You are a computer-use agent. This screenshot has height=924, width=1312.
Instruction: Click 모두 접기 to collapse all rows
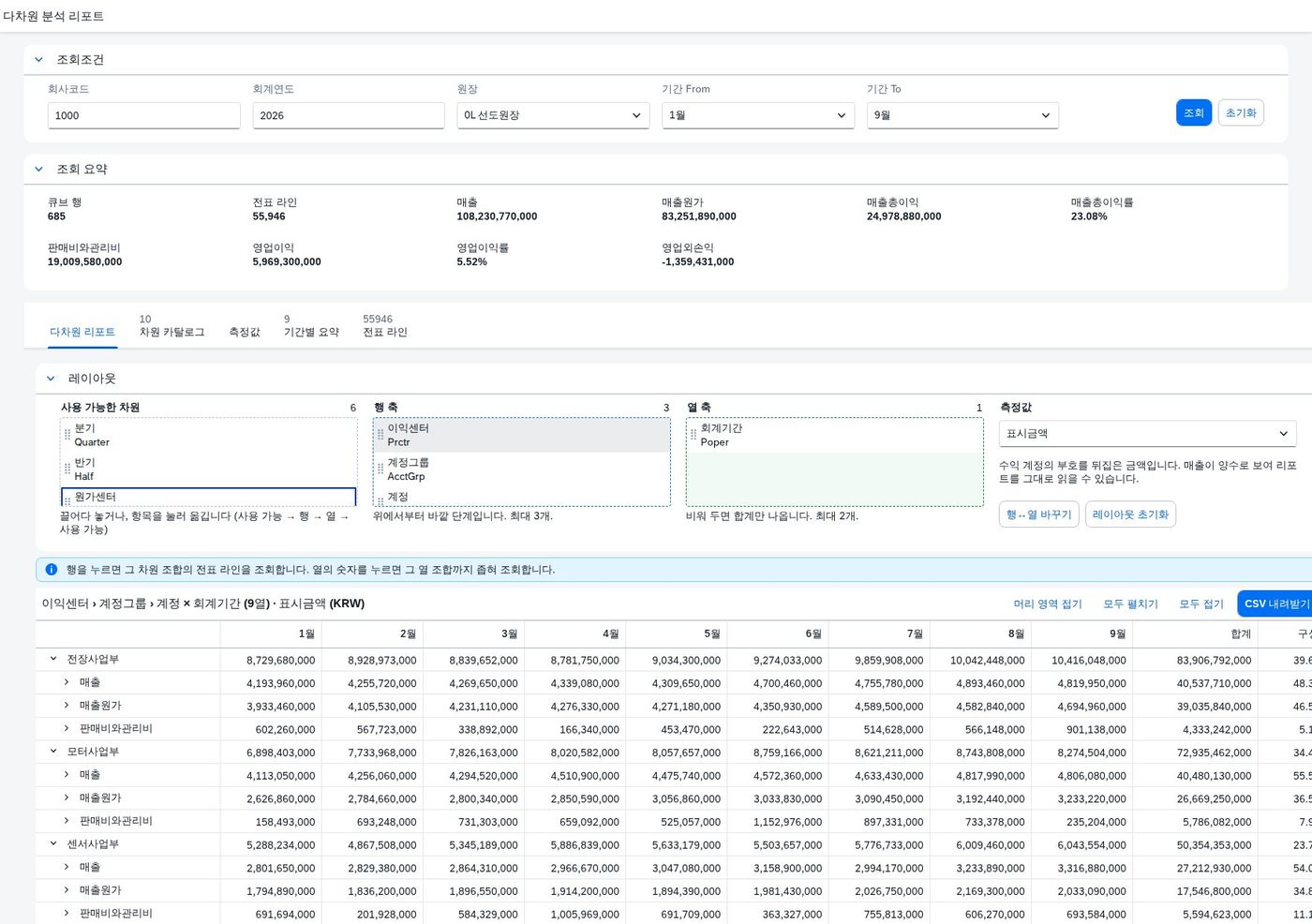point(1201,604)
